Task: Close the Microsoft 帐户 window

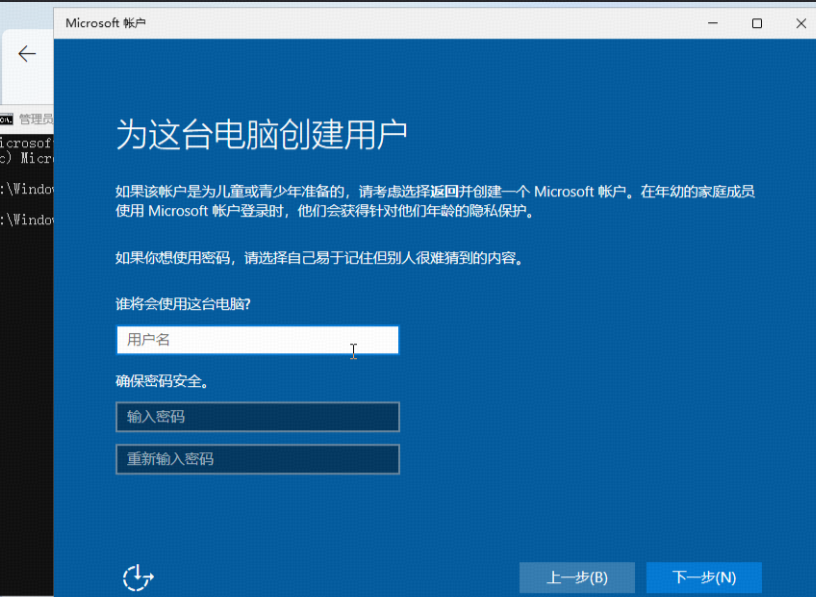Action: [801, 23]
